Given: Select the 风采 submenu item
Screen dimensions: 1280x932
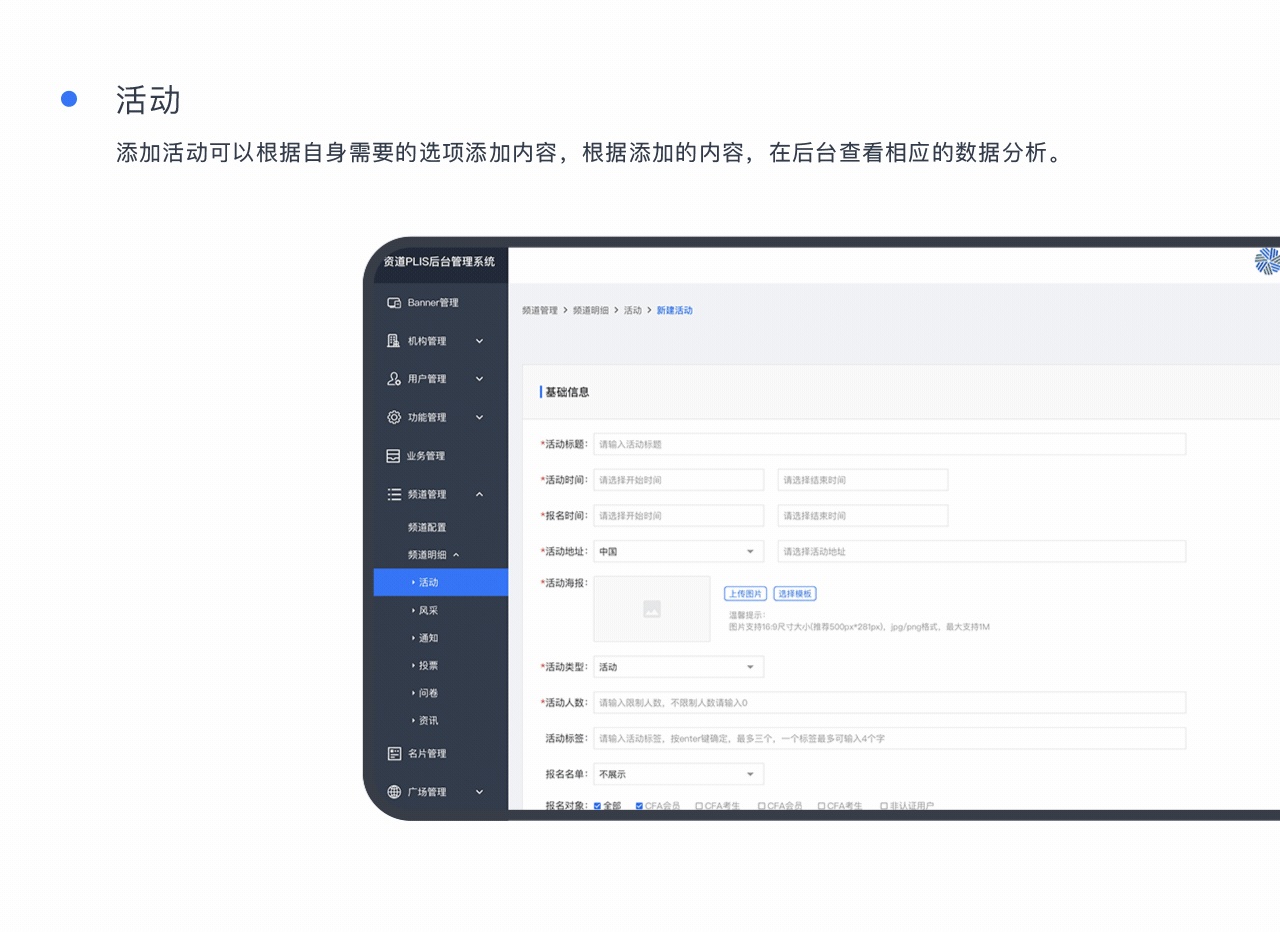Looking at the screenshot, I should [x=428, y=610].
